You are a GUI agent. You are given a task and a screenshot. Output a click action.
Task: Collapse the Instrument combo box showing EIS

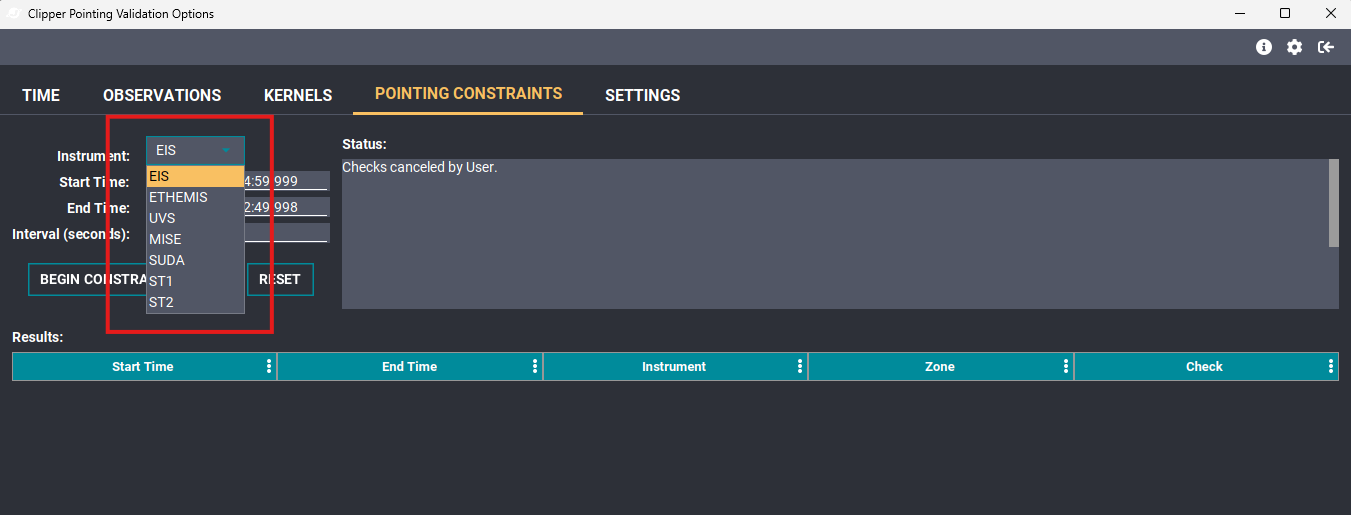click(x=195, y=150)
